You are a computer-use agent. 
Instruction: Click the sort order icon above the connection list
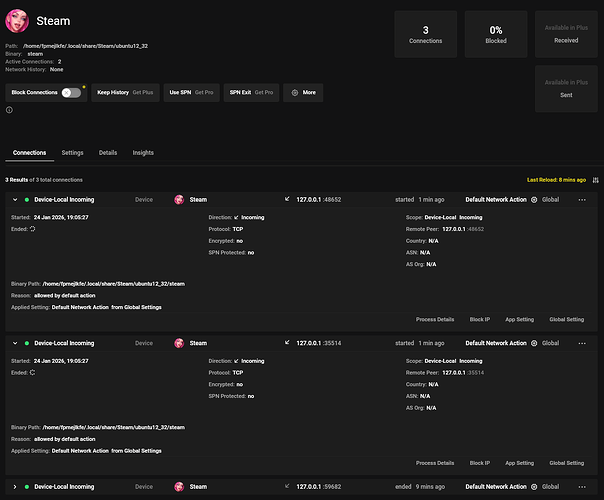(x=595, y=179)
